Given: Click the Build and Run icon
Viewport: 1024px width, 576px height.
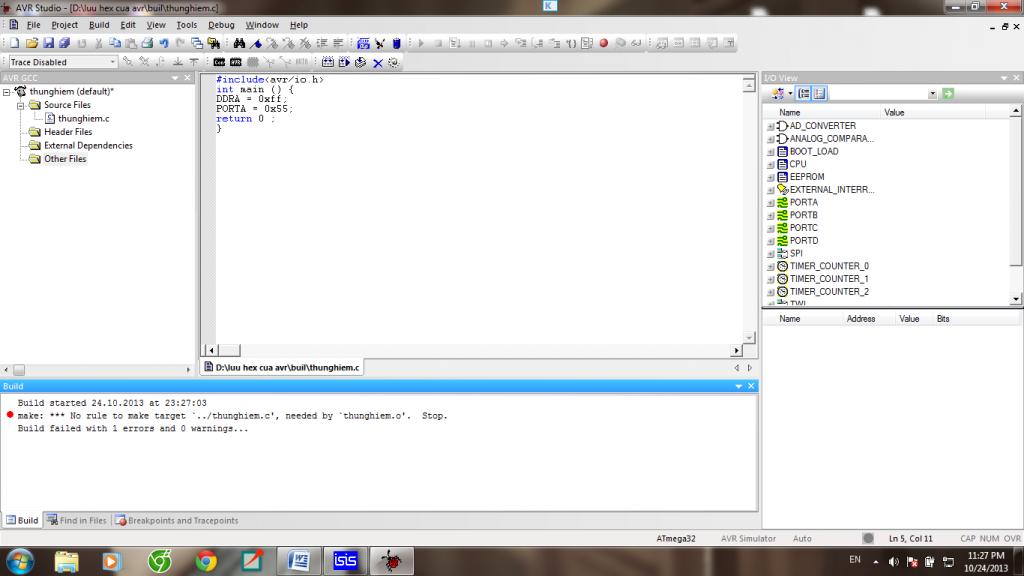Looking at the screenshot, I should coord(344,62).
